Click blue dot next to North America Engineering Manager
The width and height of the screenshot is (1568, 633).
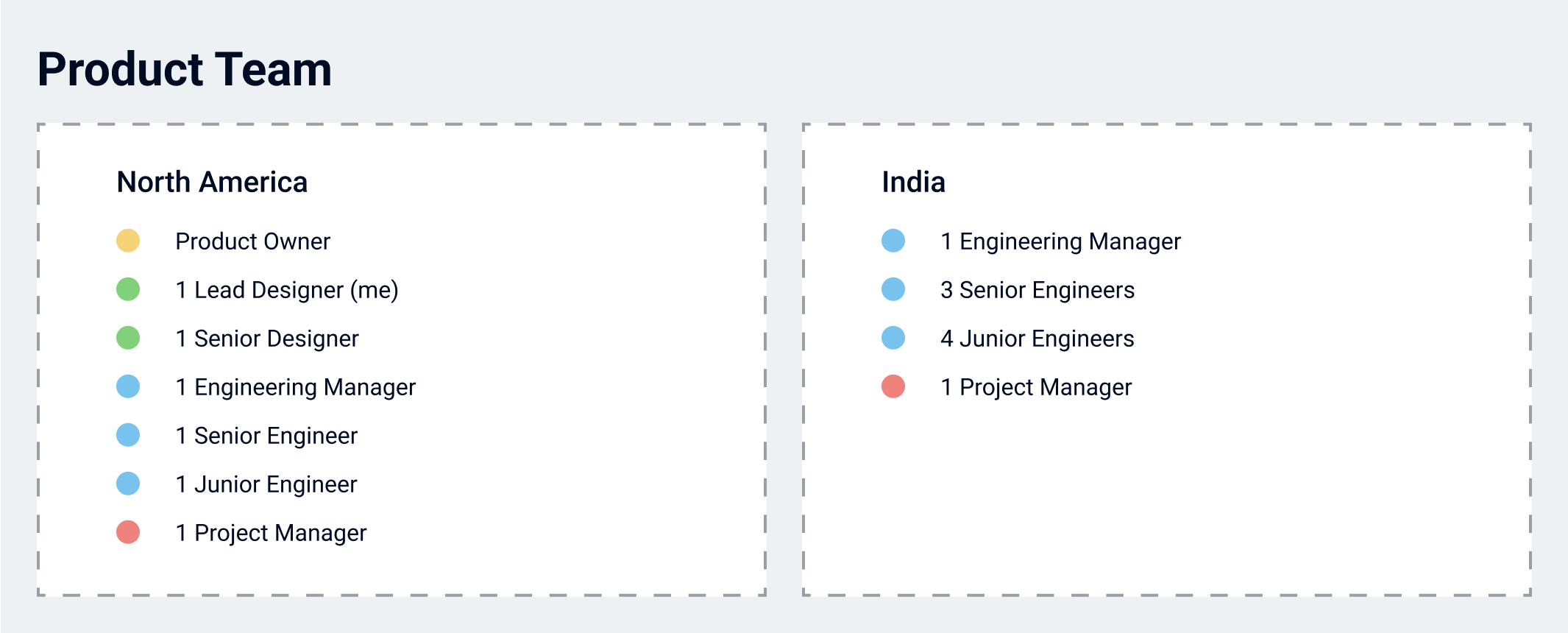coord(128,386)
